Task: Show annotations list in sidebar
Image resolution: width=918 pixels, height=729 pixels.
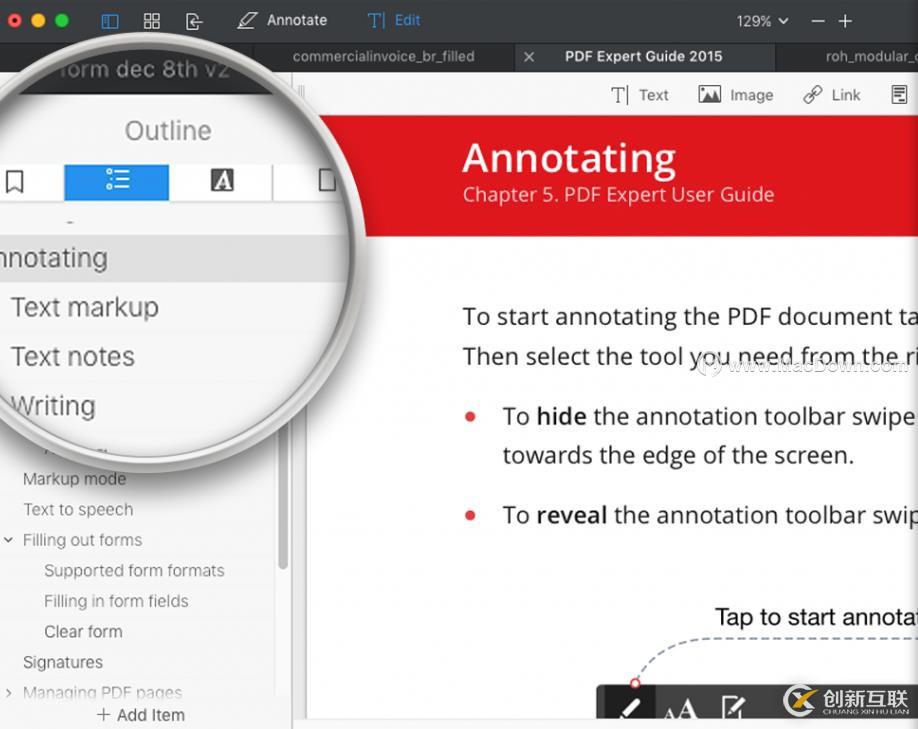Action: pos(222,180)
